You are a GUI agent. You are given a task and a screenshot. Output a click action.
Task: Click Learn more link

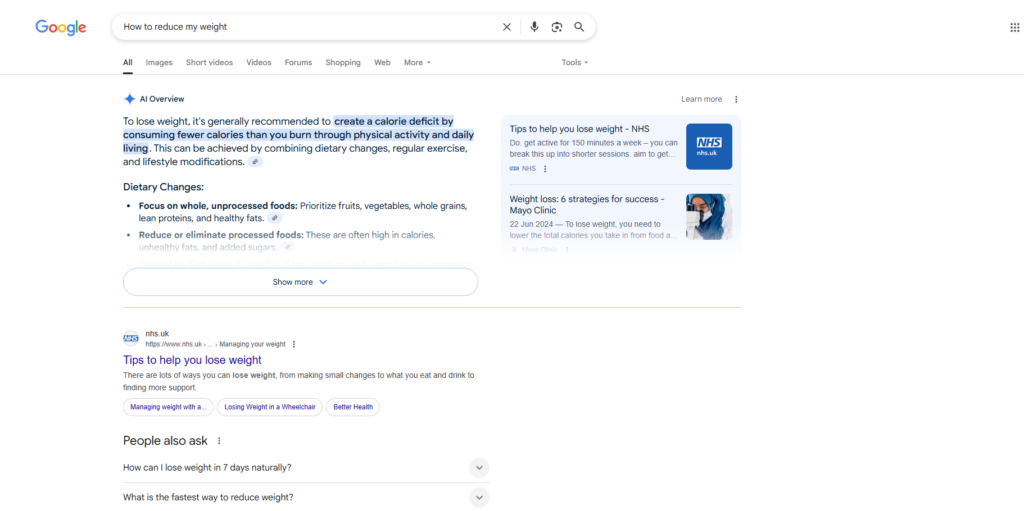coord(701,99)
